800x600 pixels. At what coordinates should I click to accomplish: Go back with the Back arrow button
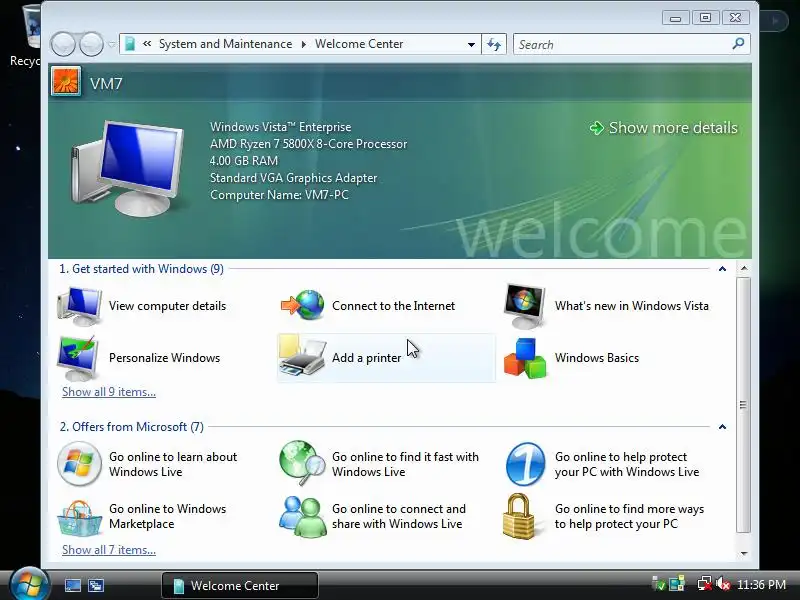click(x=63, y=44)
